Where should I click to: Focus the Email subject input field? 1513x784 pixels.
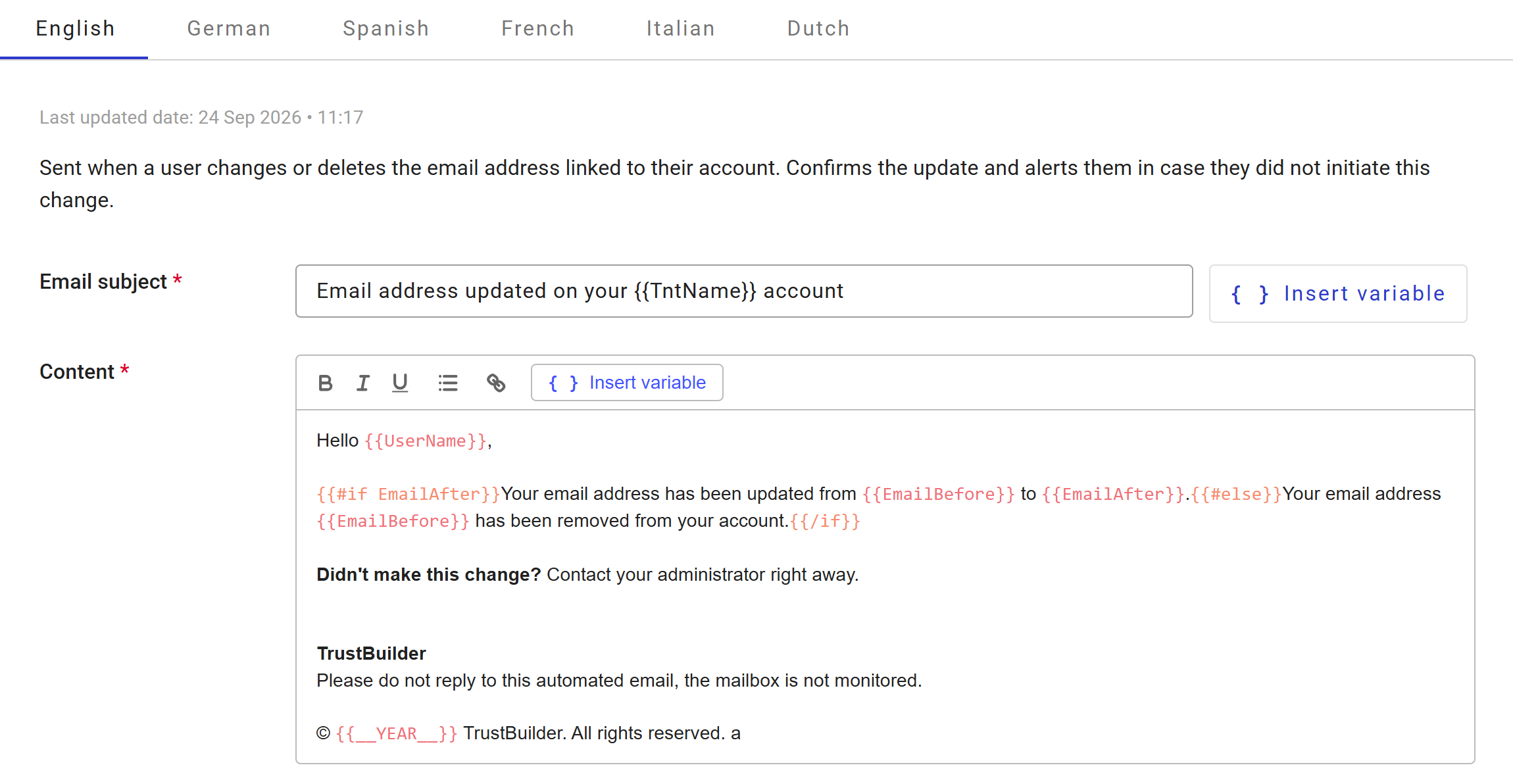(744, 291)
